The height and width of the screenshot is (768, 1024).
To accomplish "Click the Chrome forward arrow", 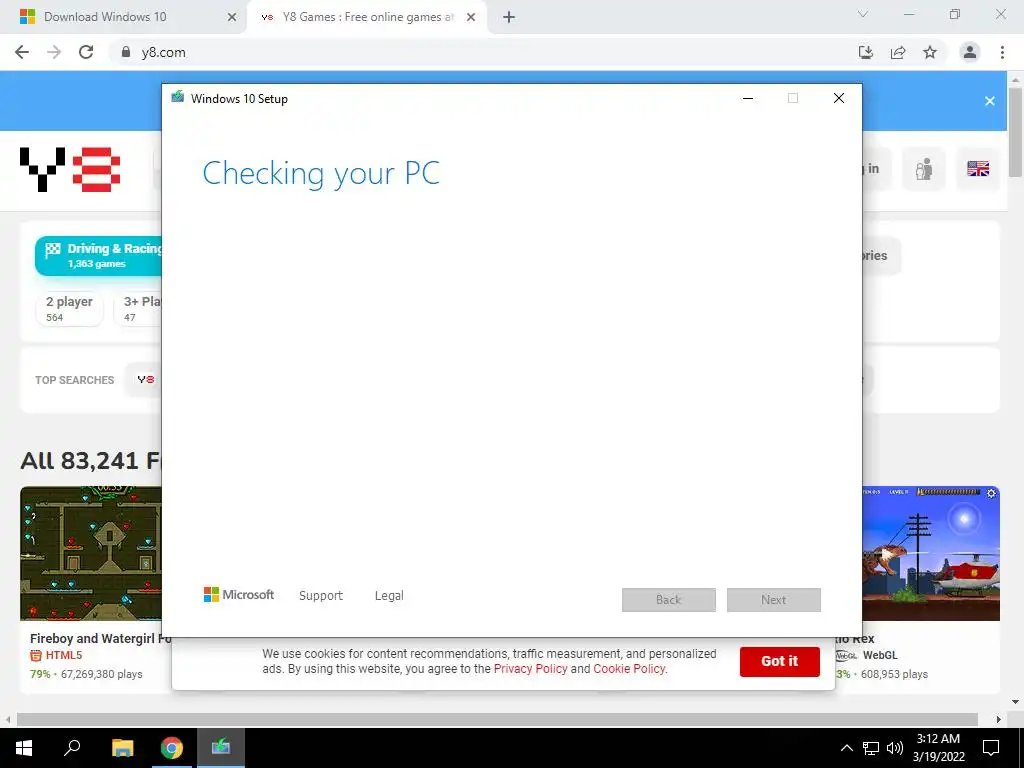I will click(54, 52).
